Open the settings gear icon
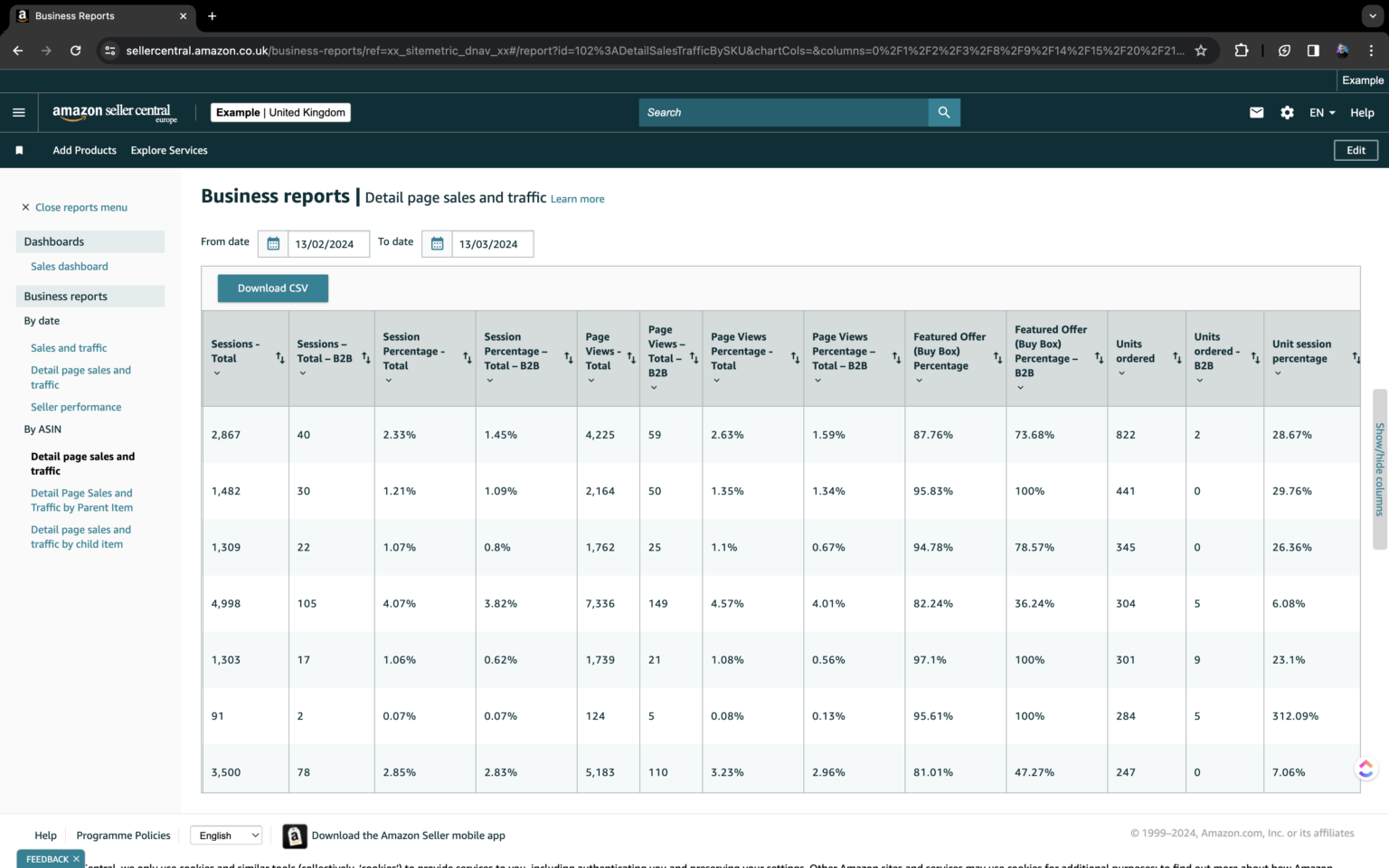 click(x=1287, y=112)
